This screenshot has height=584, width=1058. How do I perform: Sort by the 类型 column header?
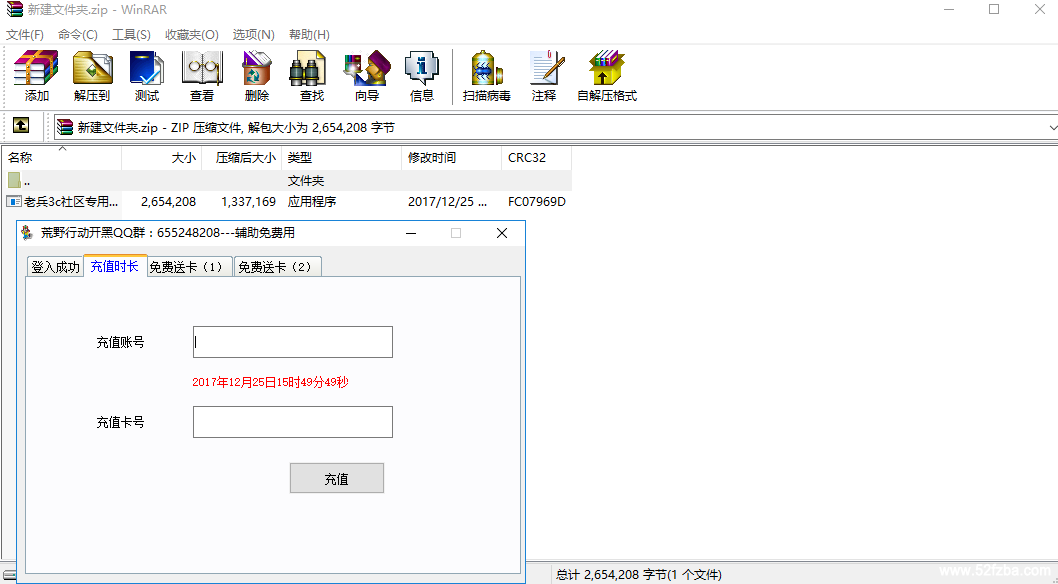341,158
